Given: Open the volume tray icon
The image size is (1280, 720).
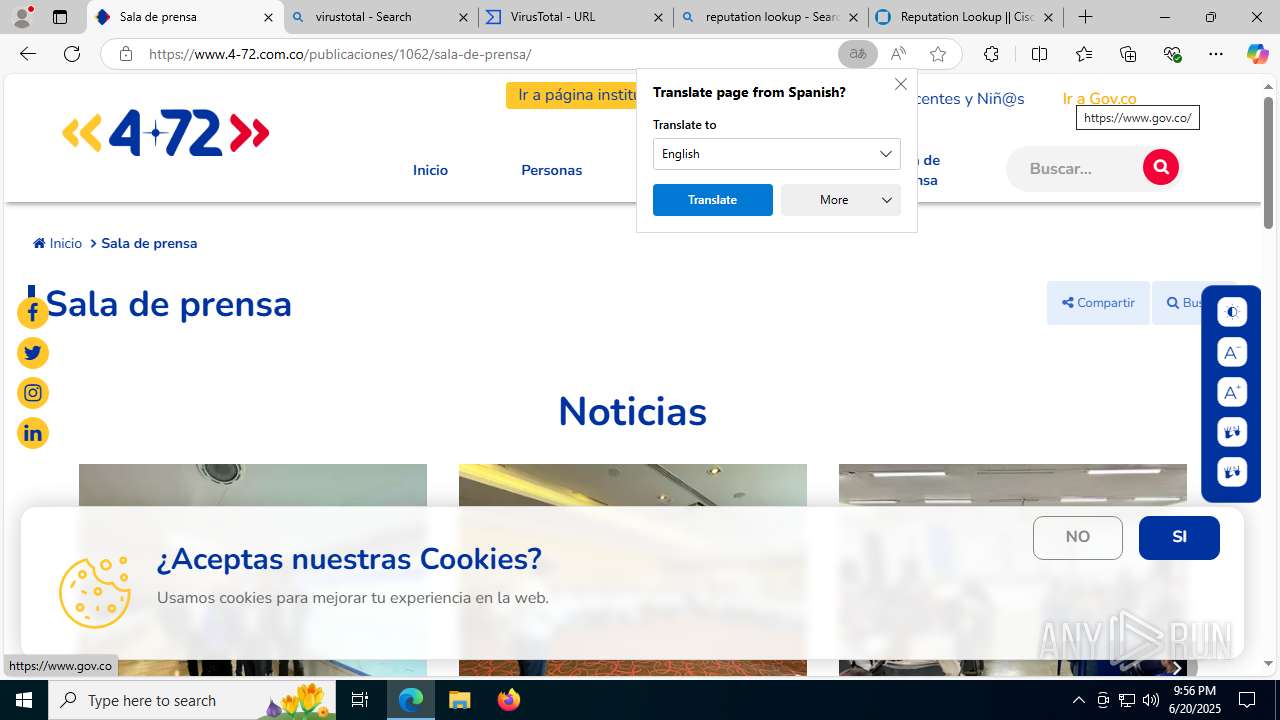Looking at the screenshot, I should coord(1151,700).
